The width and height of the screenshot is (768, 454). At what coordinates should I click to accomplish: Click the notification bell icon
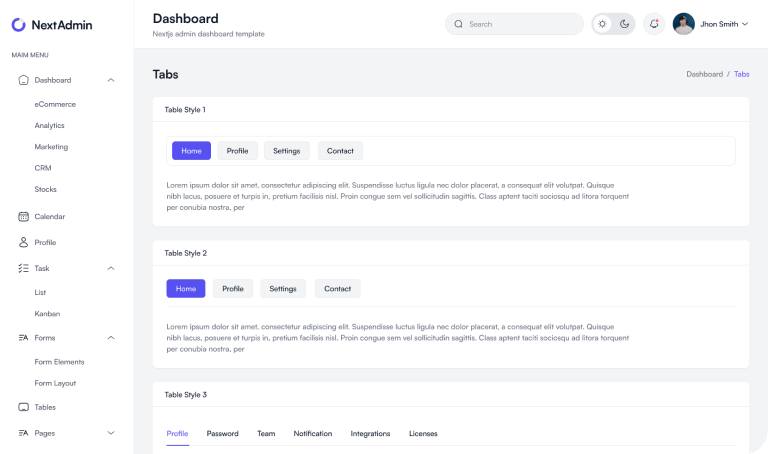[654, 24]
